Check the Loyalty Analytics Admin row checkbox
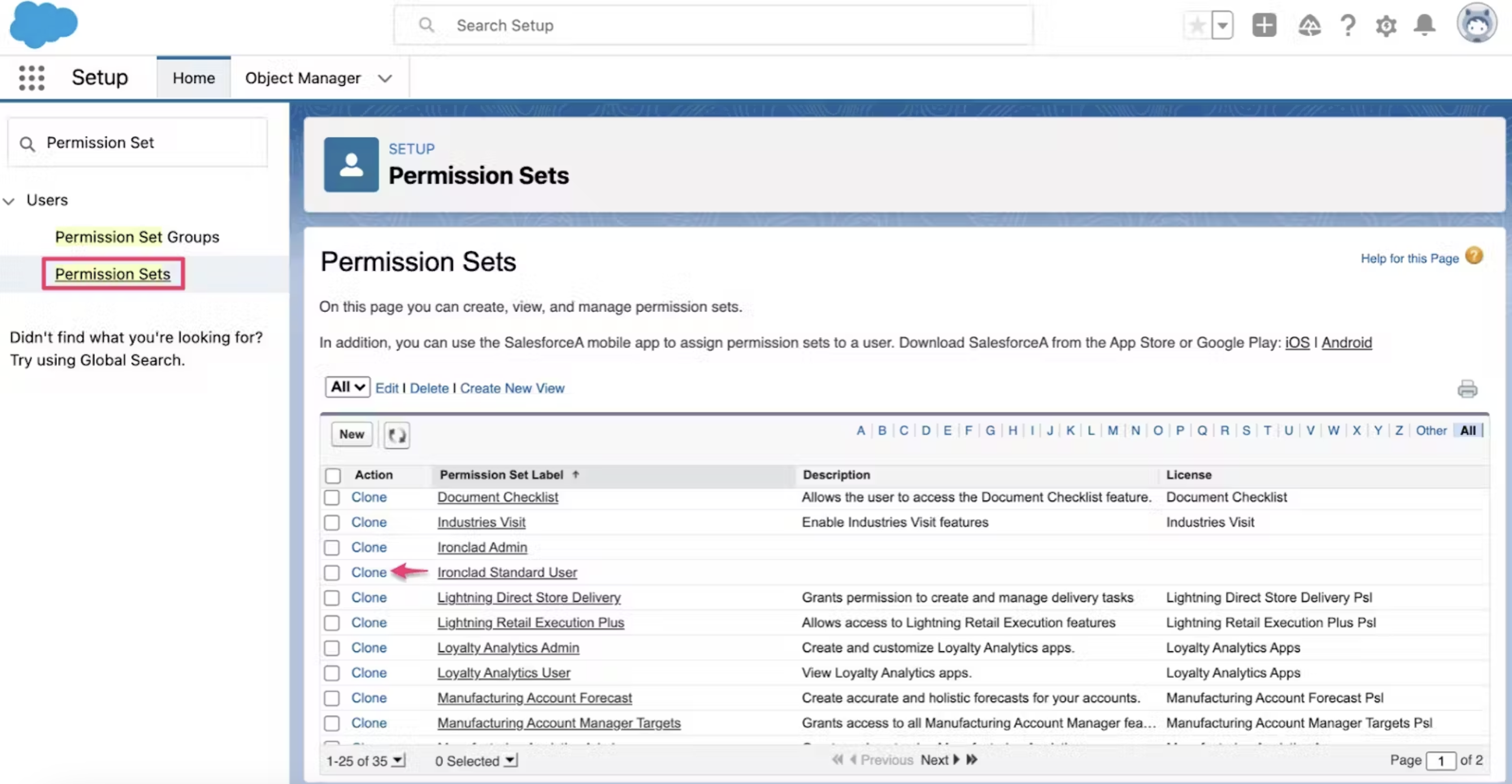This screenshot has width=1512, height=784. (x=332, y=648)
